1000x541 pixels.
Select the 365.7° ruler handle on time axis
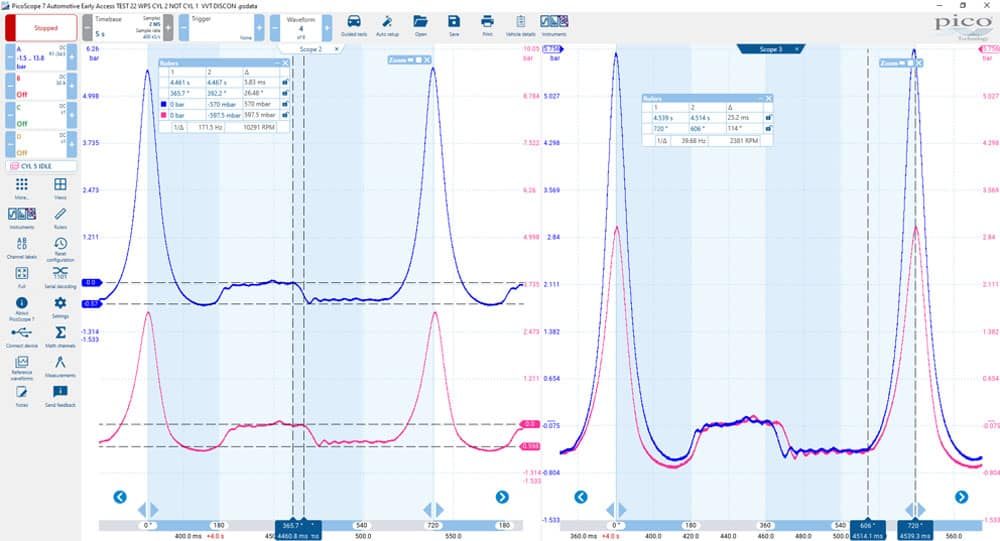pyautogui.click(x=292, y=525)
